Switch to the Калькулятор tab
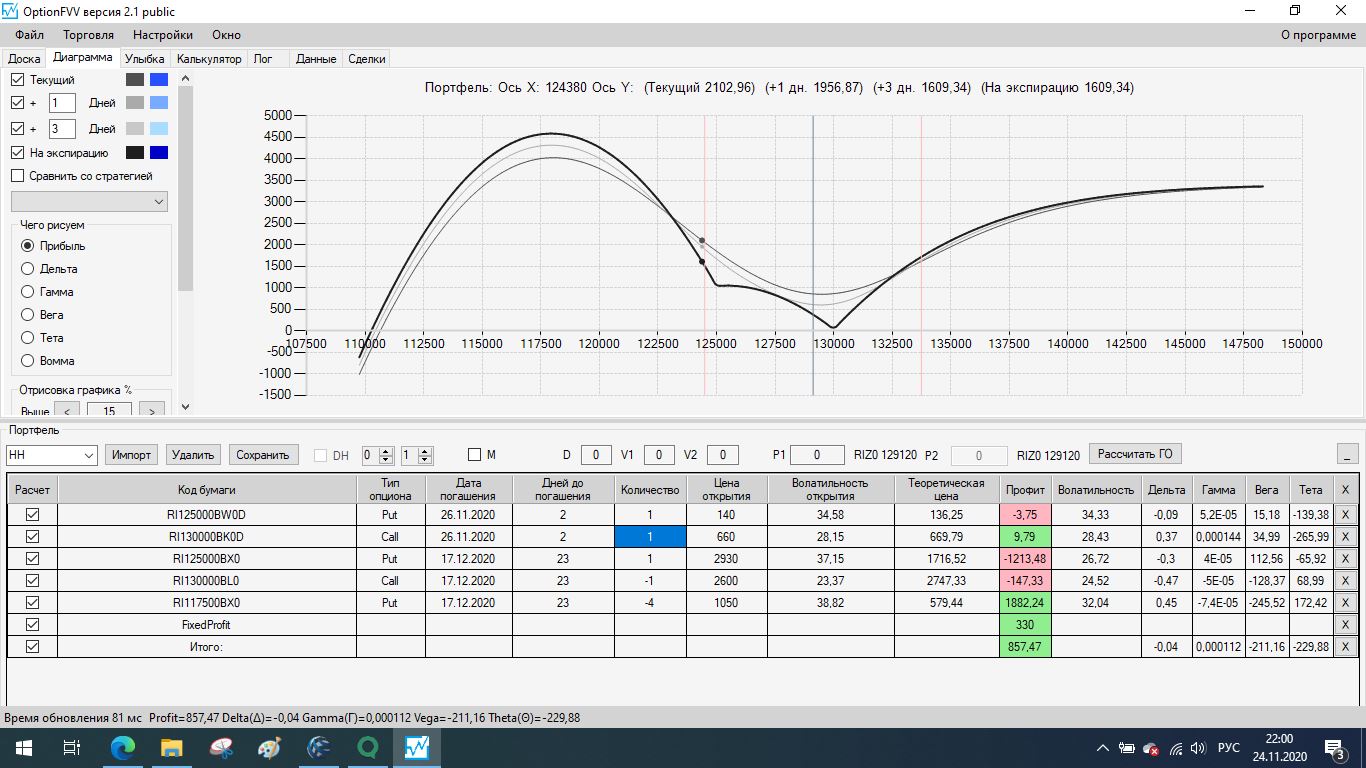Screen dimensions: 1366x768 [x=209, y=59]
